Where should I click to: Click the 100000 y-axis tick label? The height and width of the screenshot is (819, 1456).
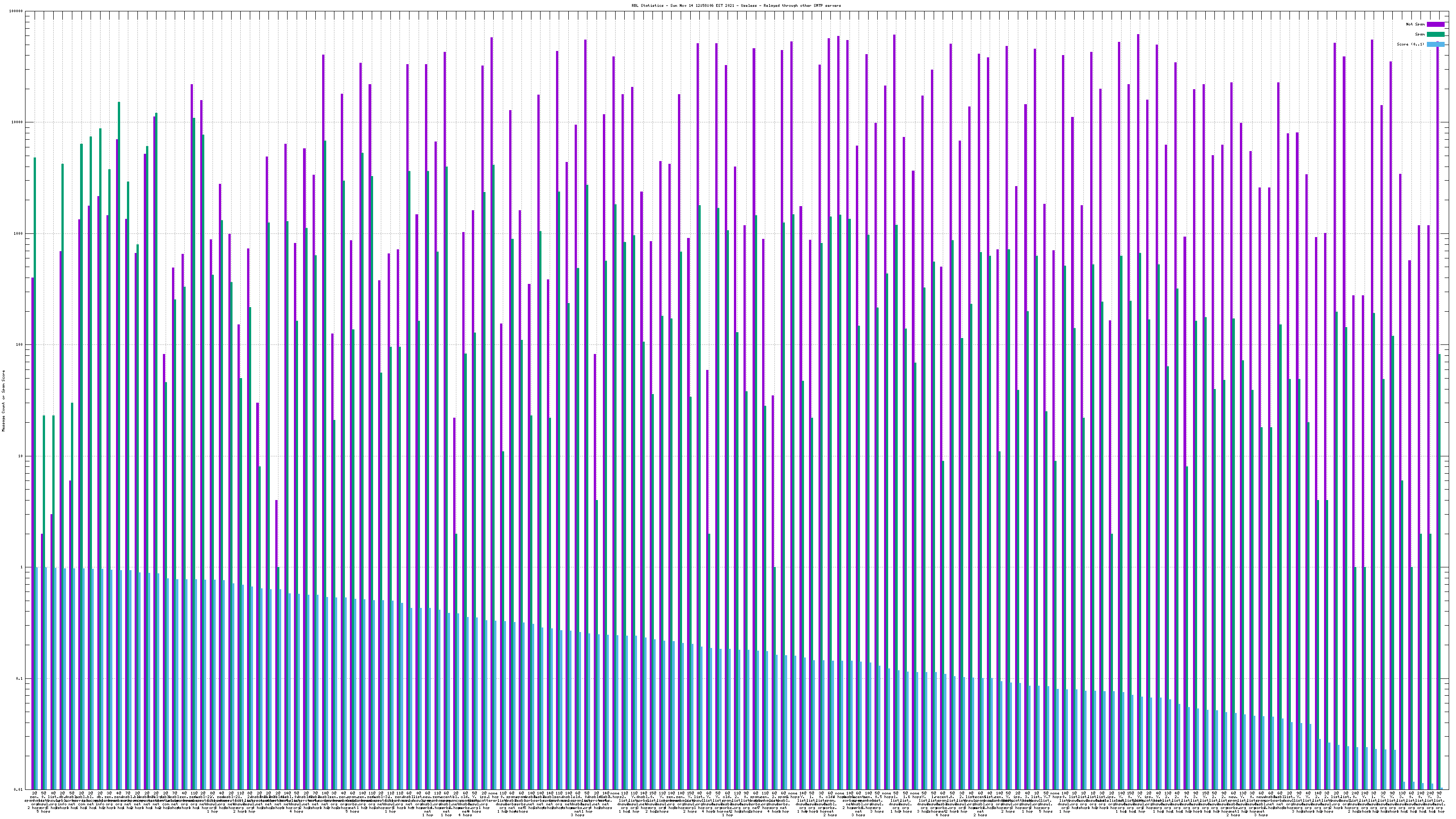[x=16, y=11]
